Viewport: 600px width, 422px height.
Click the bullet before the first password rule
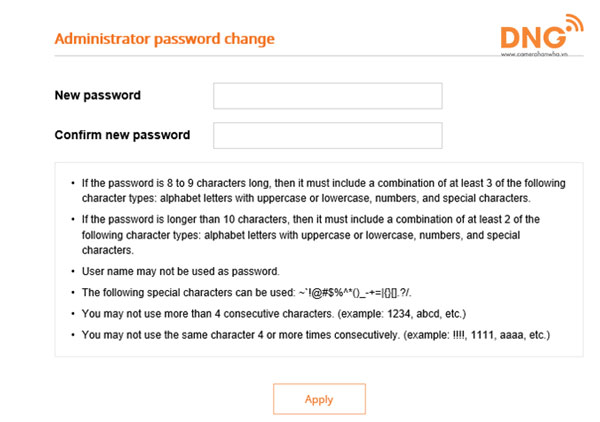click(x=72, y=184)
